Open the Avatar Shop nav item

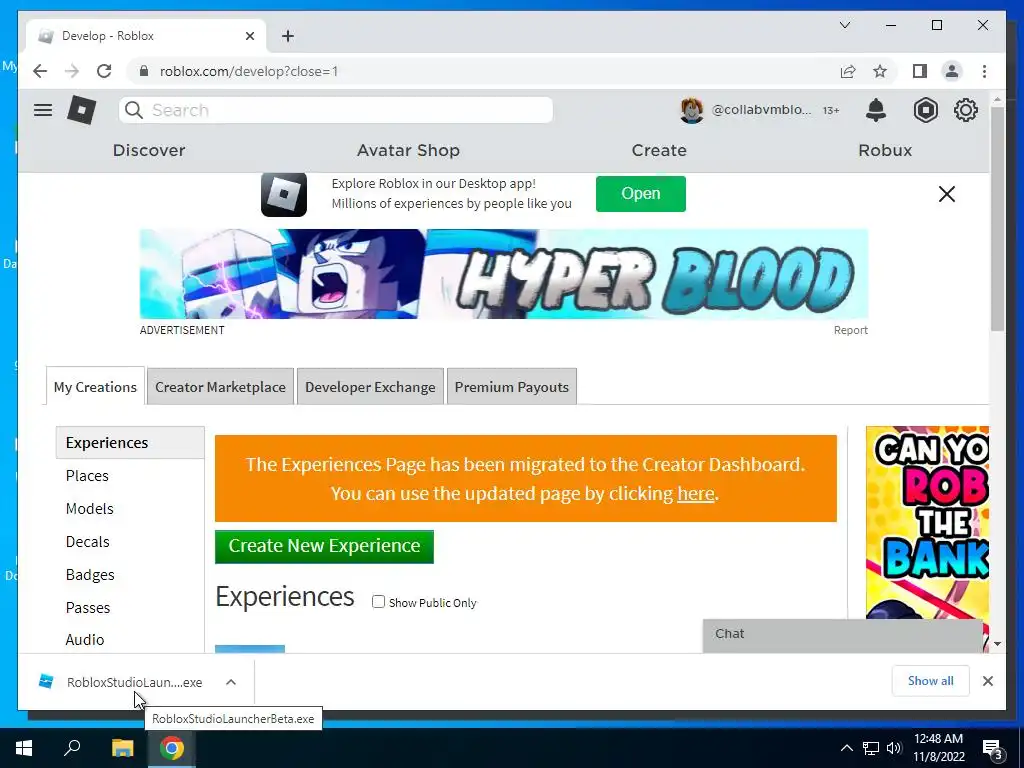408,150
